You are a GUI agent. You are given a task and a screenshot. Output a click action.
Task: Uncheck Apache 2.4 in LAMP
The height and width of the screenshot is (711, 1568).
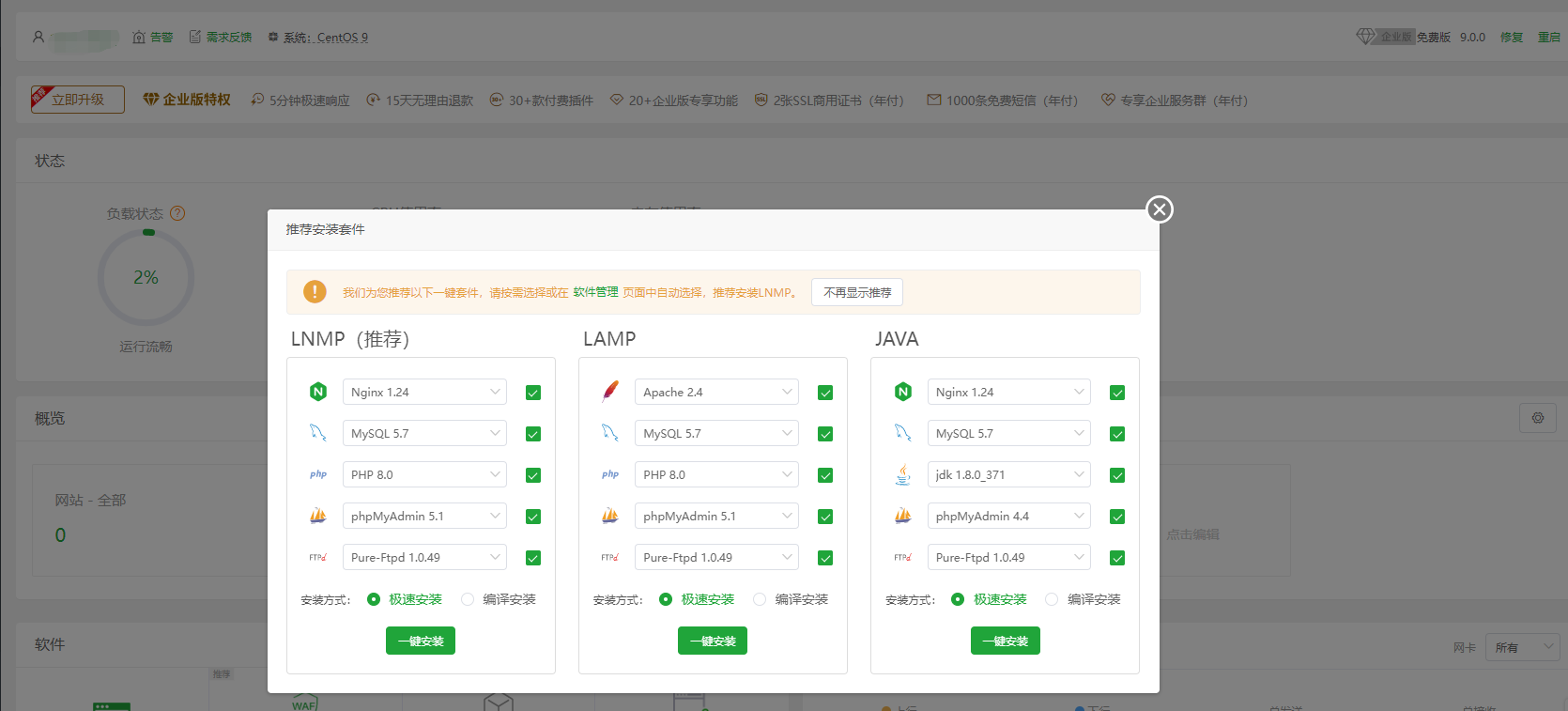[825, 393]
